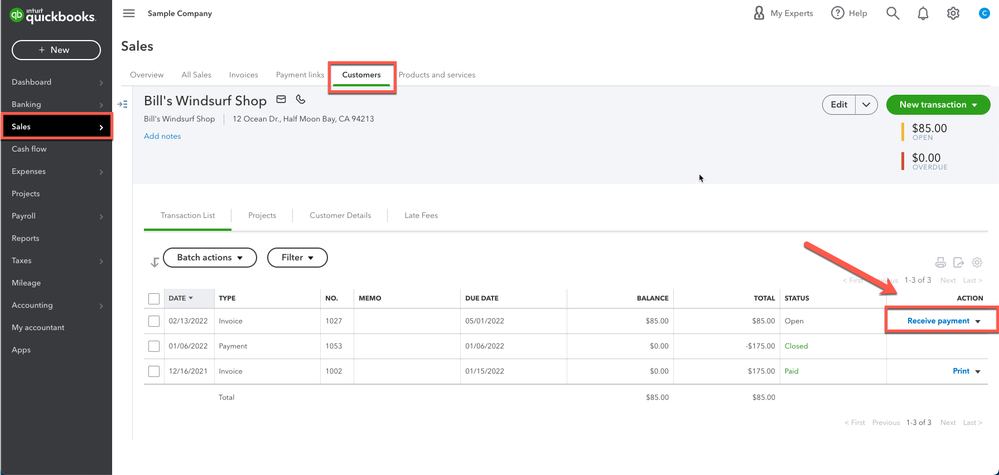The image size is (999, 475).
Task: Open the Customer Details tab
Action: click(340, 216)
